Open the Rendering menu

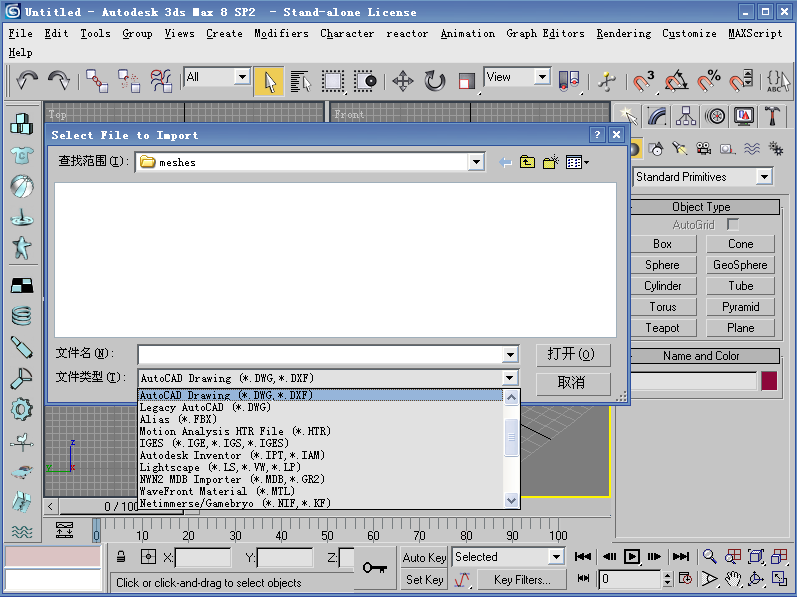click(x=623, y=34)
